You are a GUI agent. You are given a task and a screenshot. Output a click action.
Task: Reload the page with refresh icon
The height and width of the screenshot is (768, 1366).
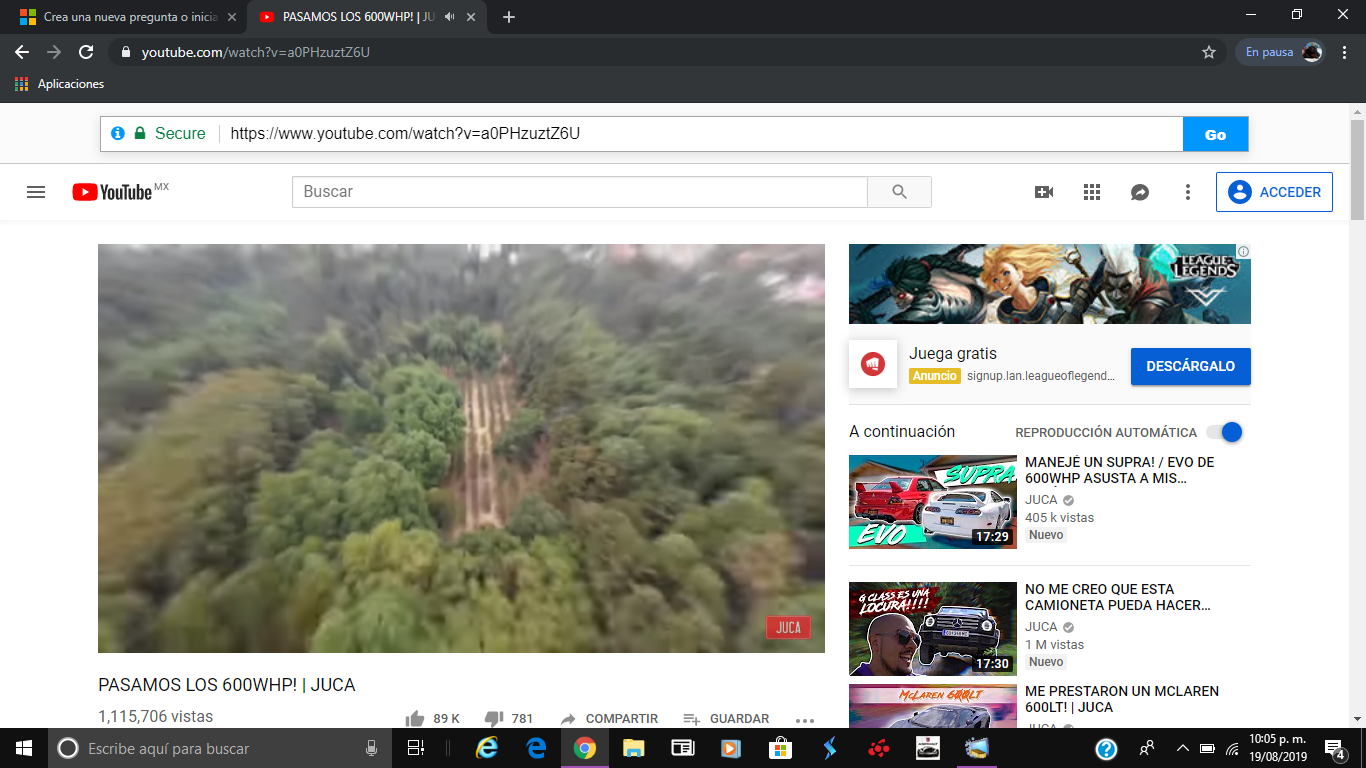click(x=86, y=52)
